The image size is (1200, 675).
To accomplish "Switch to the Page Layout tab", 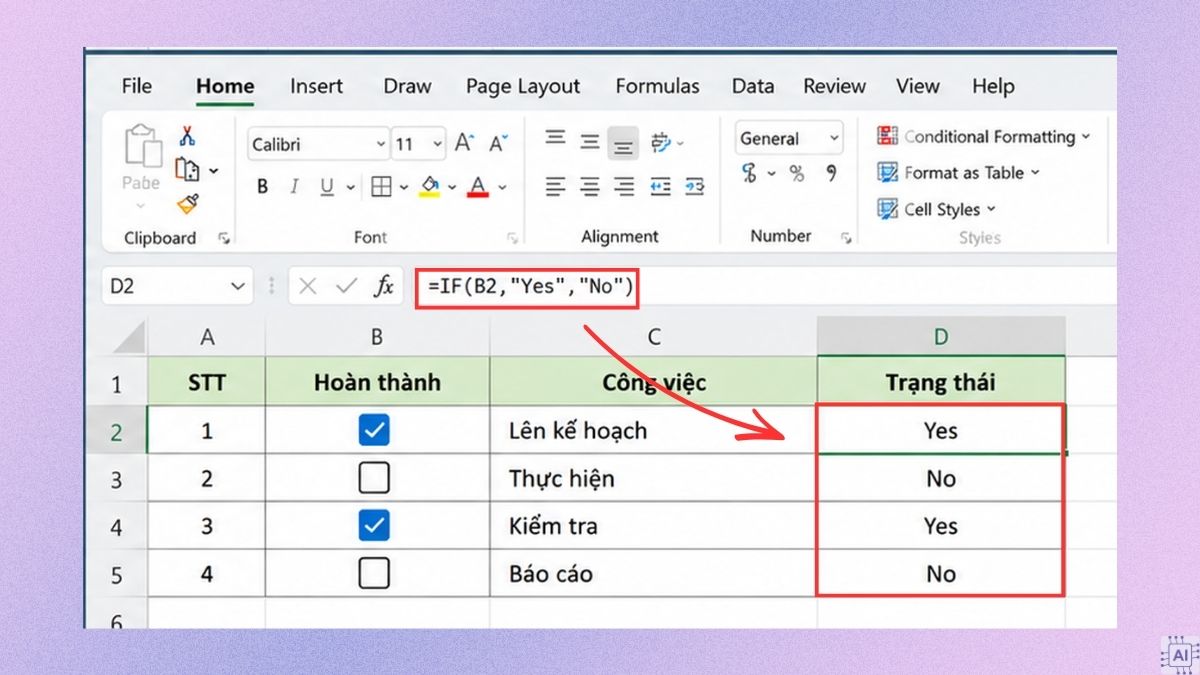I will (523, 87).
